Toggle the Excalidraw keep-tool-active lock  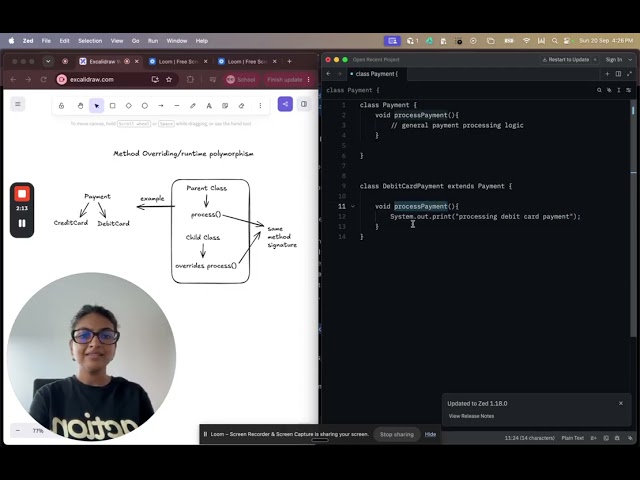point(61,106)
